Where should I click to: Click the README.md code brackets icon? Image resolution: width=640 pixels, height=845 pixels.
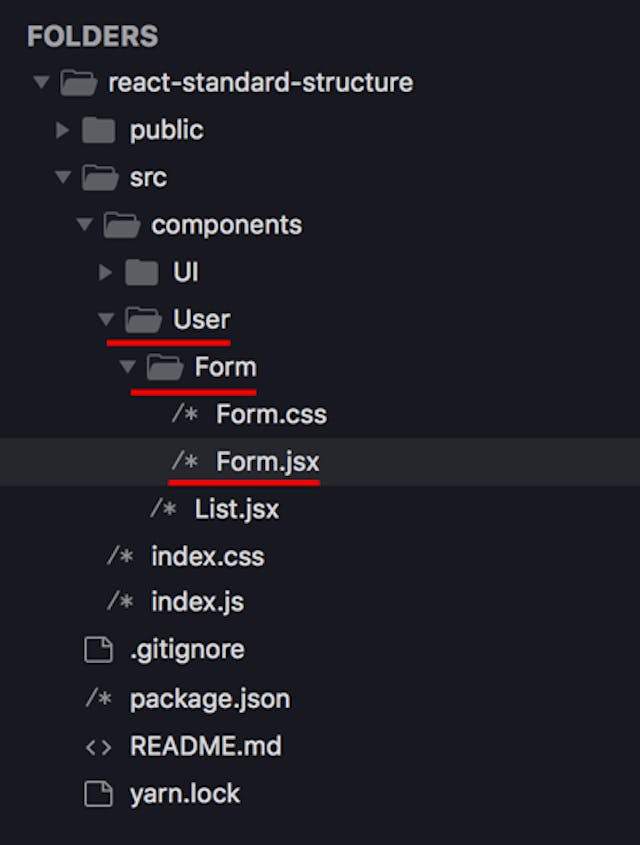tap(98, 747)
